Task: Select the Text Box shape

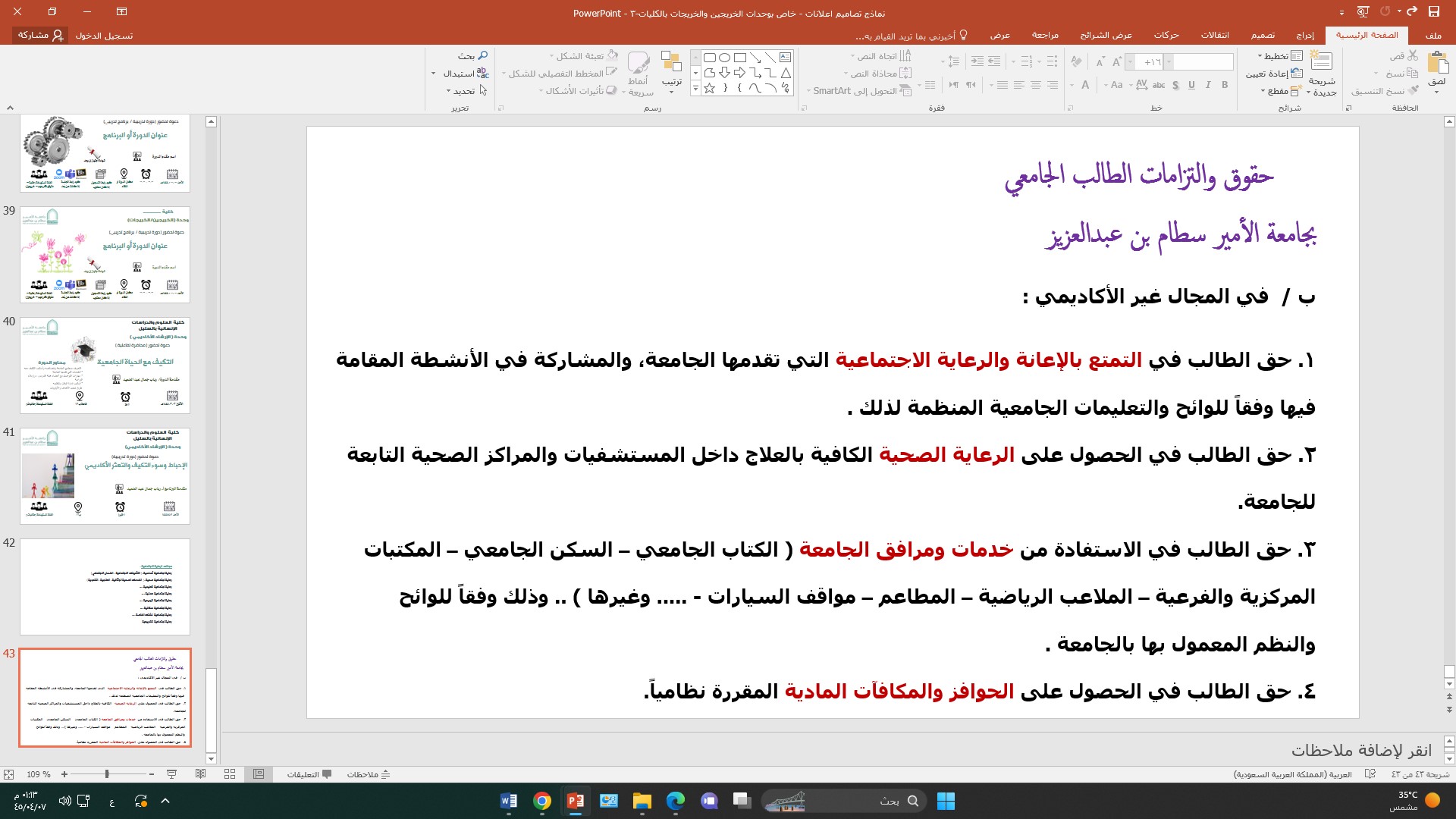Action: pos(786,57)
